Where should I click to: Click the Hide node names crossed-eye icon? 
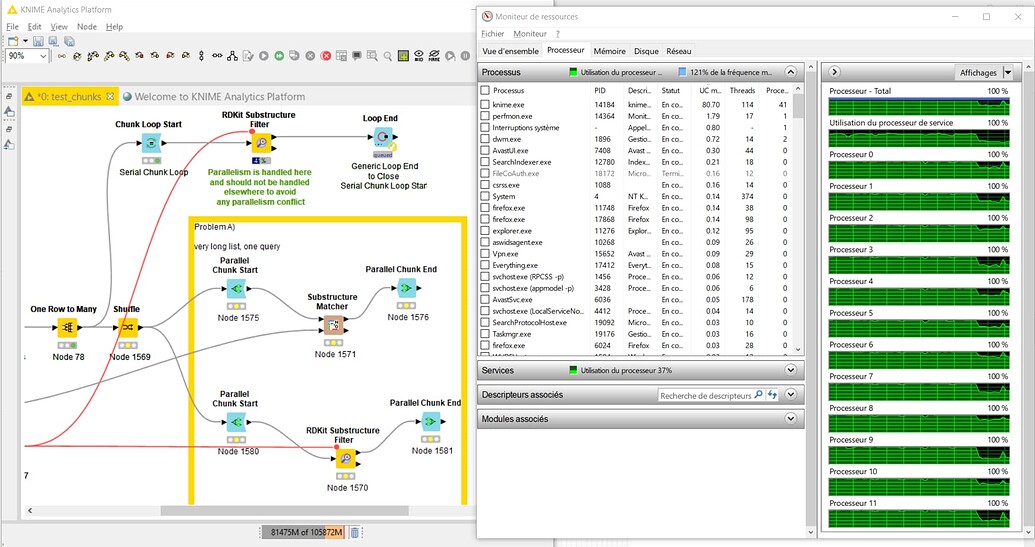(434, 56)
